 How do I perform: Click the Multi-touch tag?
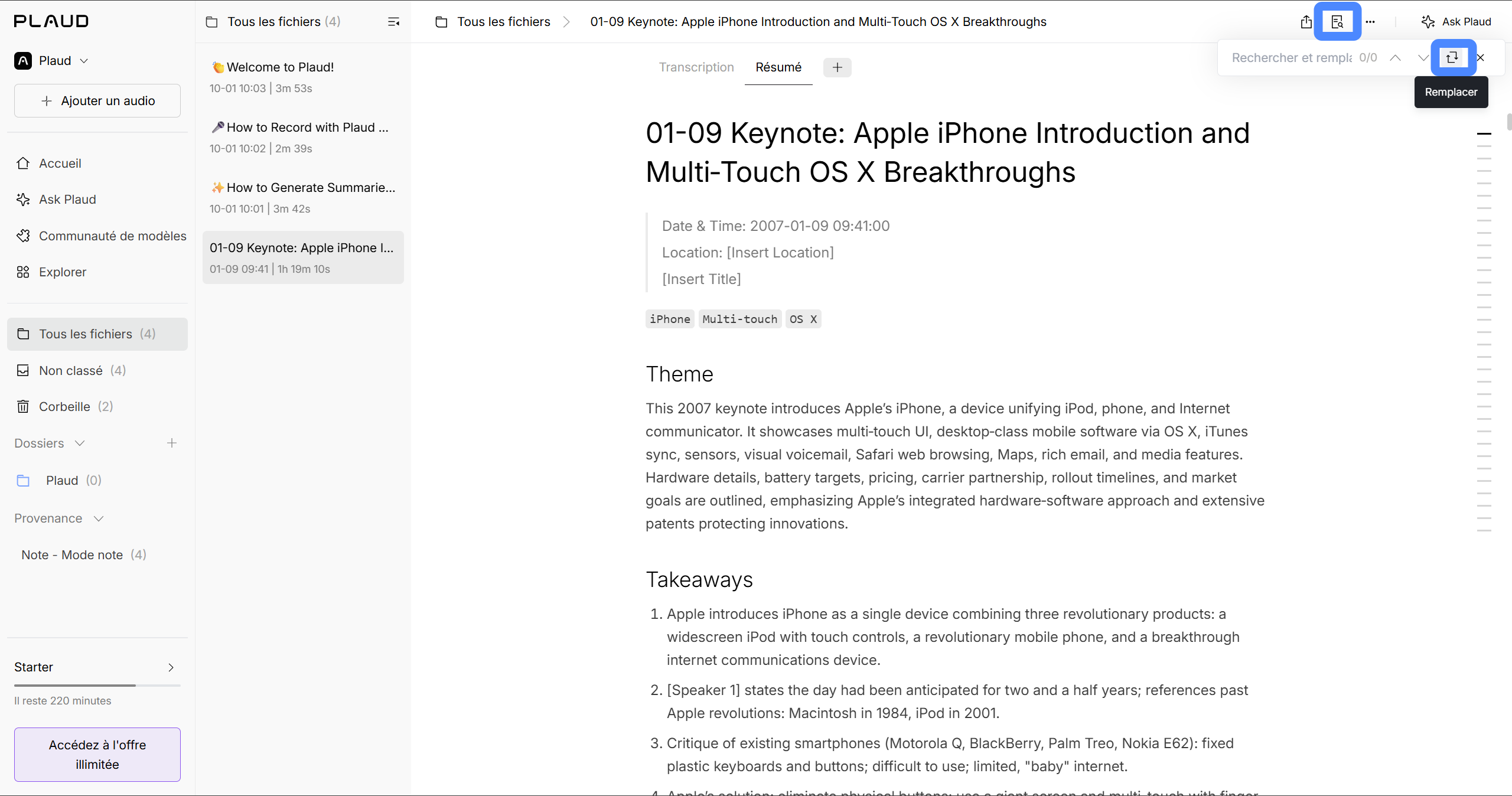click(740, 319)
